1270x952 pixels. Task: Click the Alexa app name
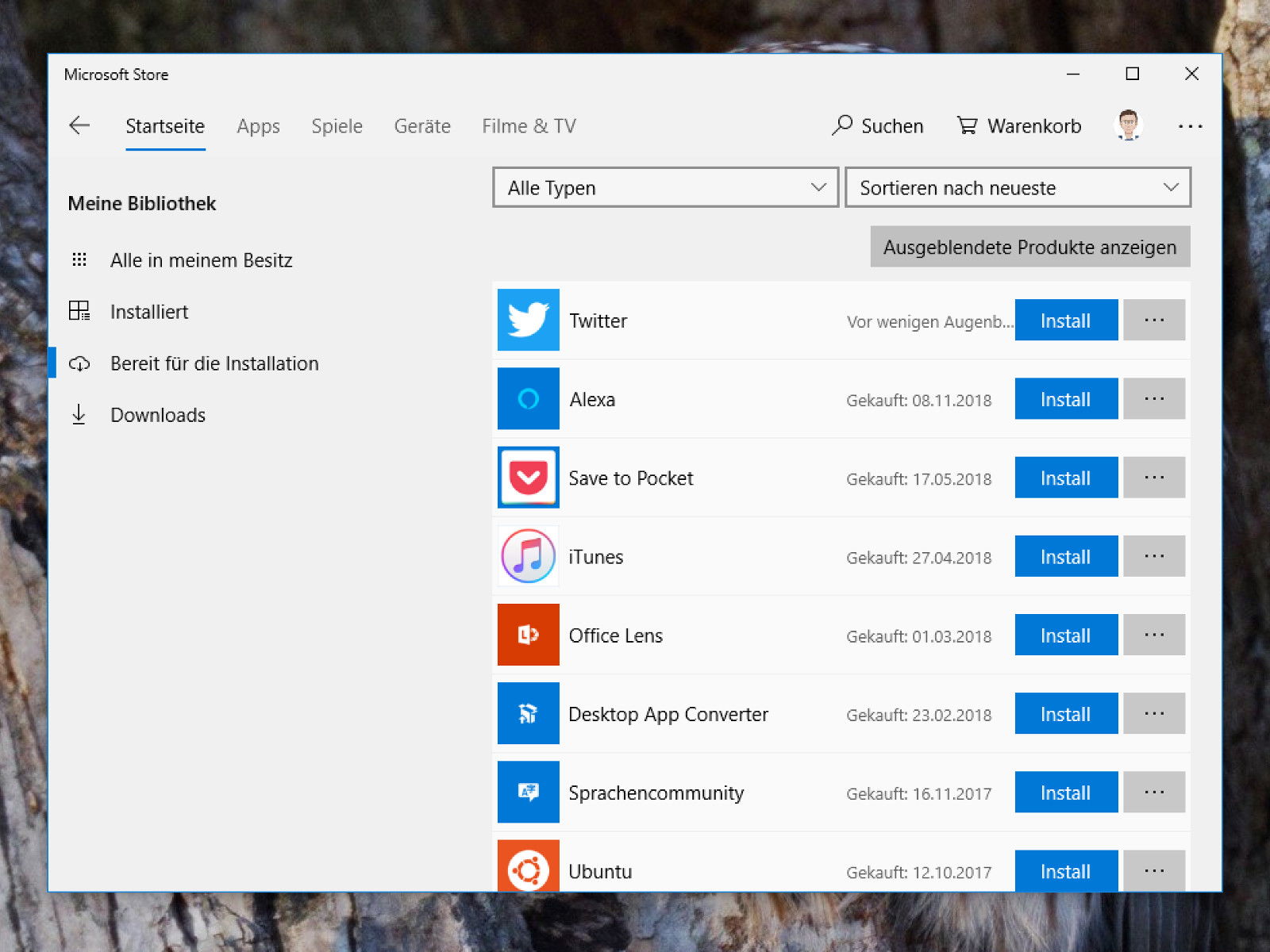(592, 399)
